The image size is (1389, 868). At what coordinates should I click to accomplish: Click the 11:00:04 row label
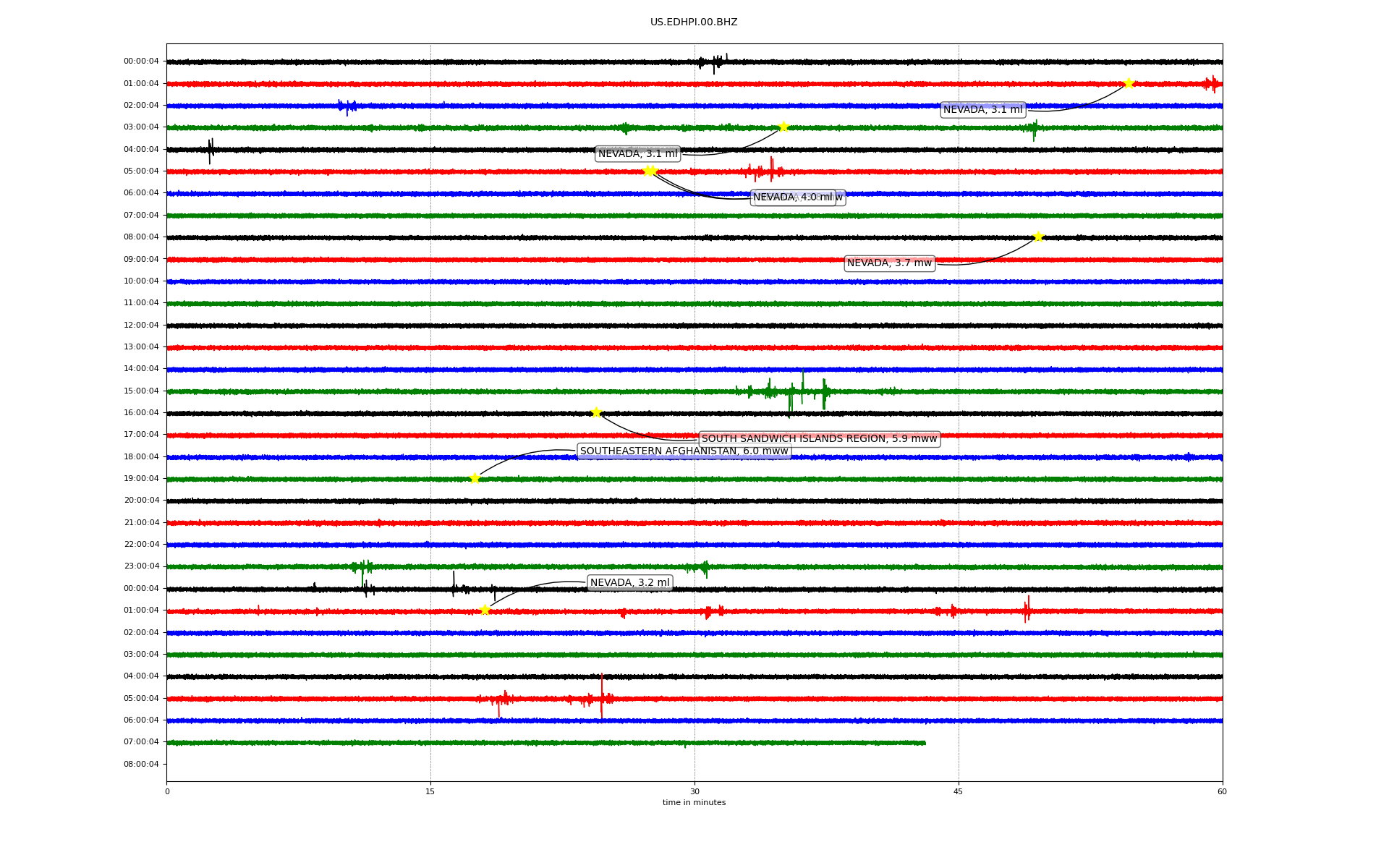coord(141,303)
